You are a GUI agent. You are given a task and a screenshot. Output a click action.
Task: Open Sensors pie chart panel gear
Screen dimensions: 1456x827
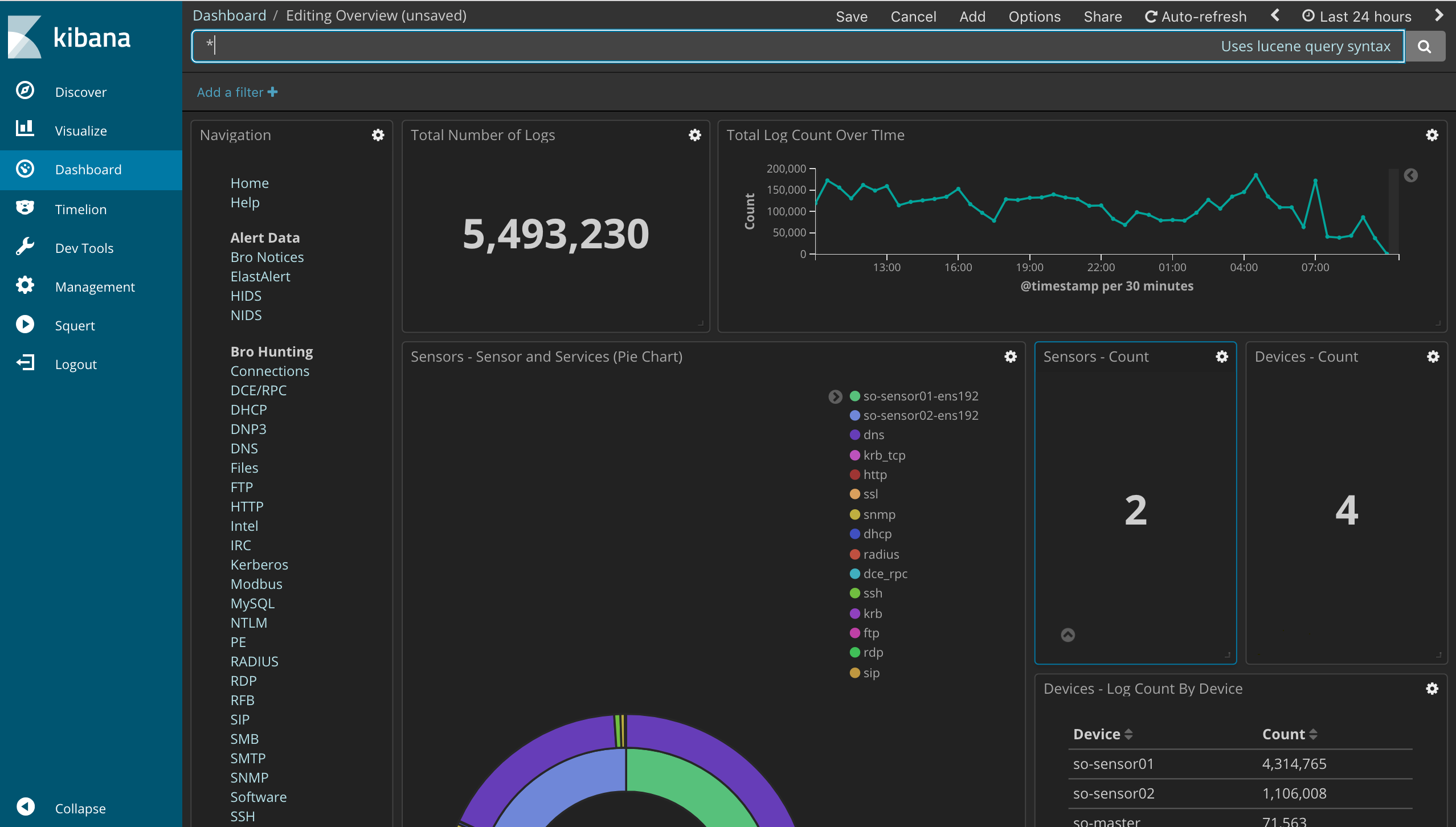[x=1011, y=357]
